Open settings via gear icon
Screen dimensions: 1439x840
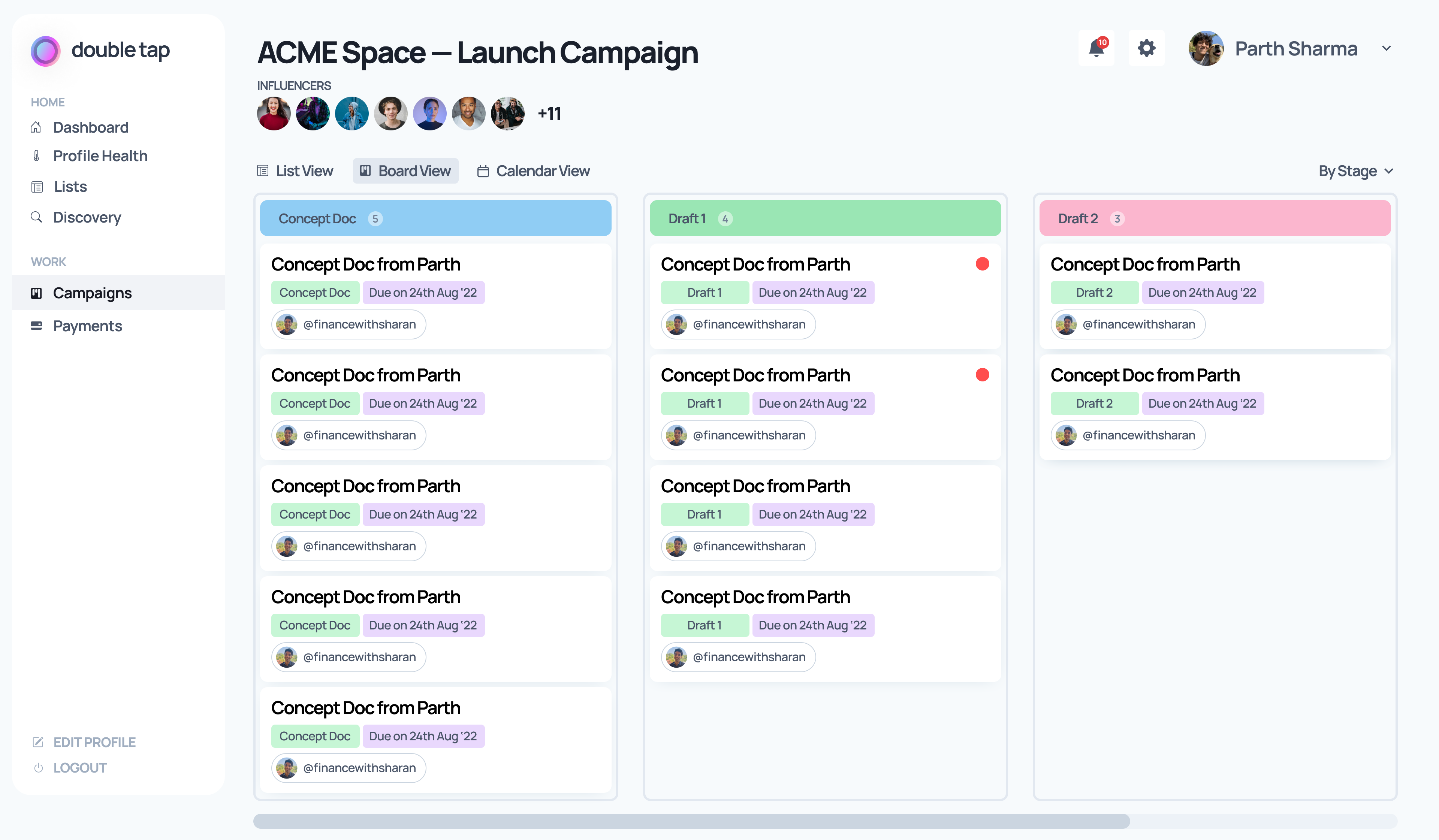point(1146,49)
